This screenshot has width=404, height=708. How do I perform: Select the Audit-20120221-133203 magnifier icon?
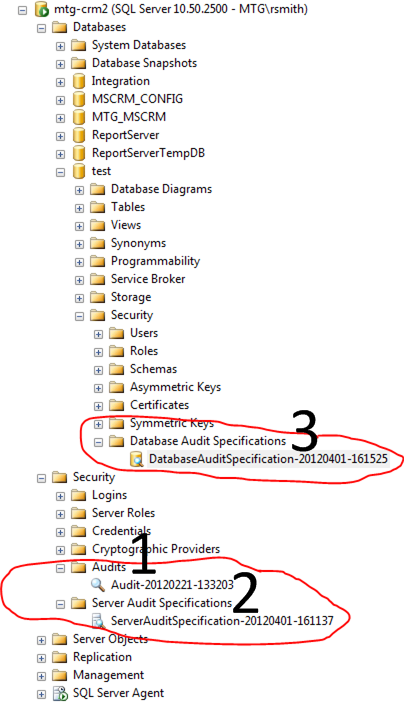pos(98,585)
